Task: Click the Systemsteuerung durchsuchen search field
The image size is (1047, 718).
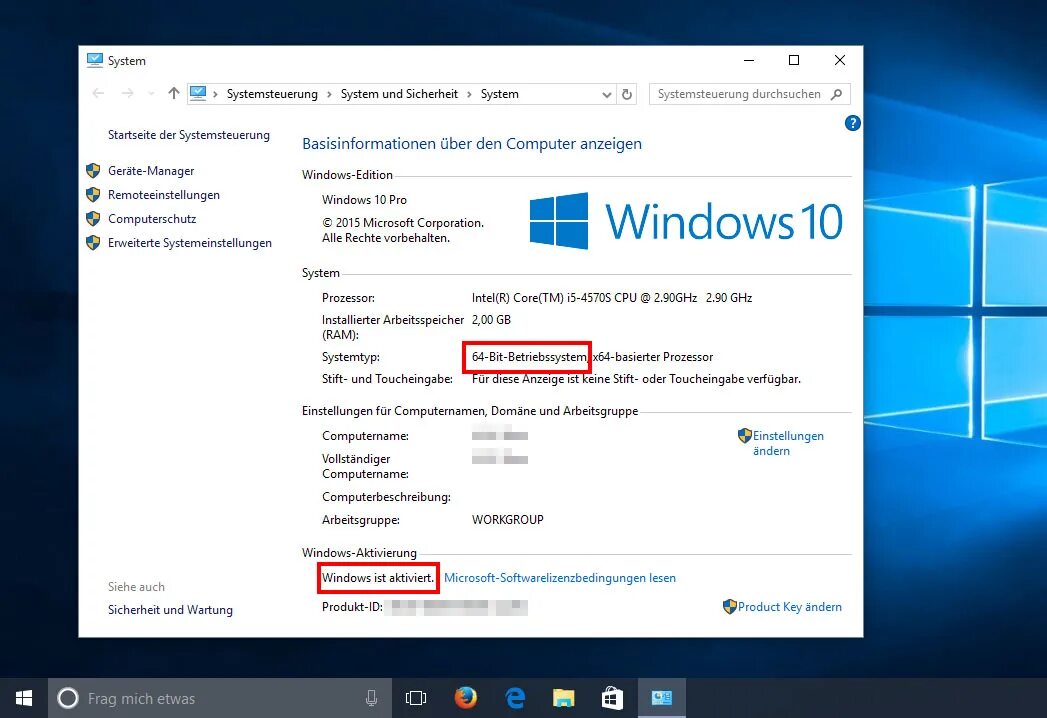Action: click(x=749, y=94)
